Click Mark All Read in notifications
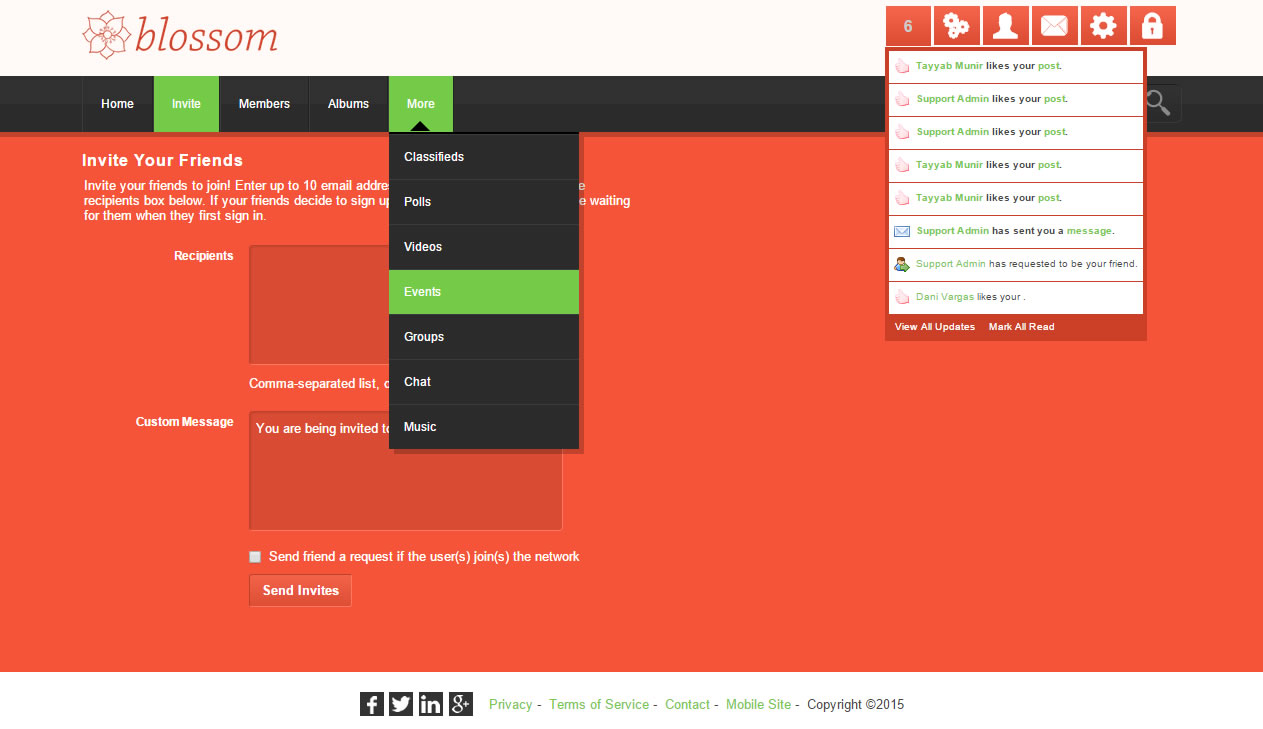This screenshot has width=1263, height=729. (x=1021, y=327)
